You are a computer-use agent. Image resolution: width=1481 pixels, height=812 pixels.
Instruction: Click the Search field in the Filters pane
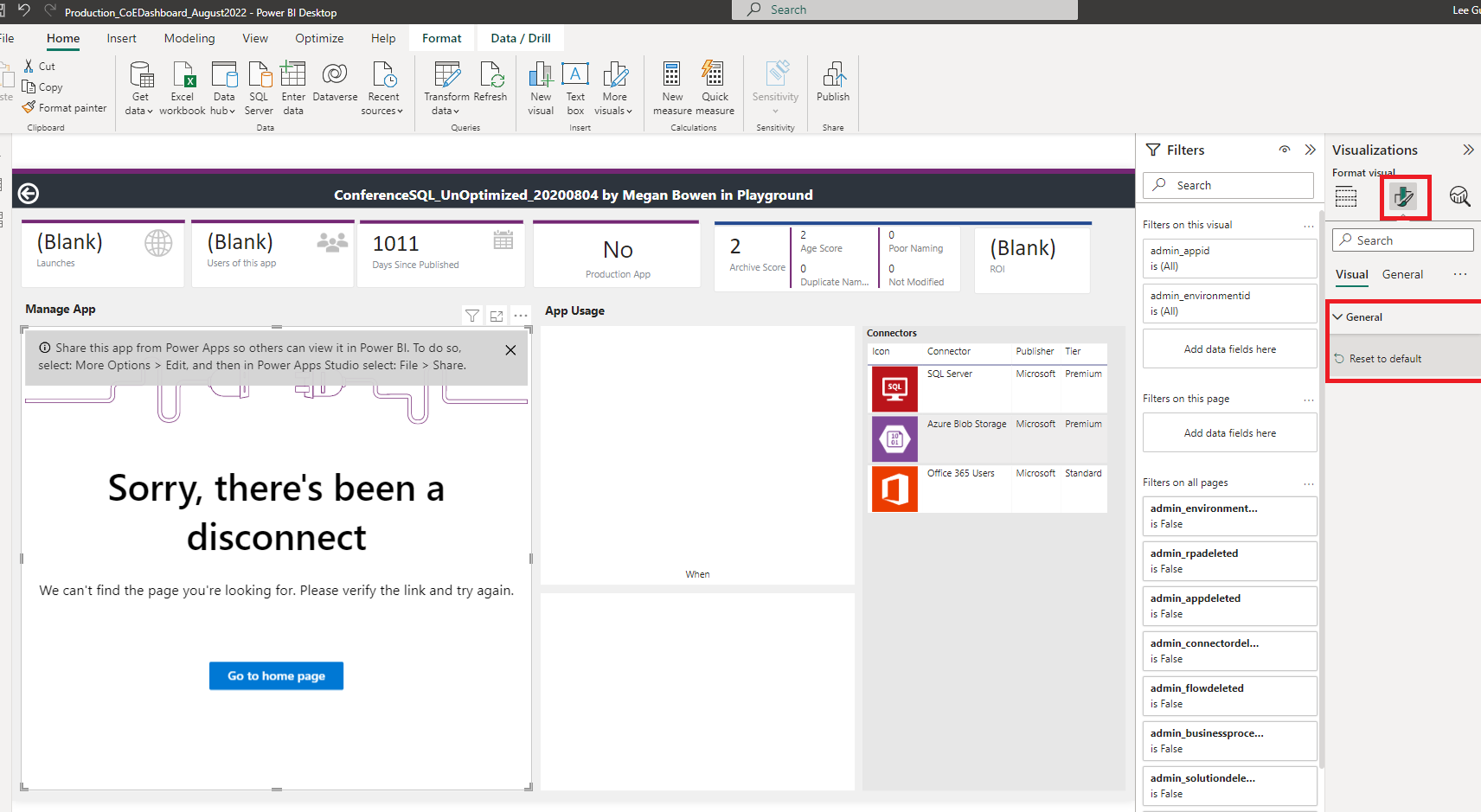click(1228, 184)
